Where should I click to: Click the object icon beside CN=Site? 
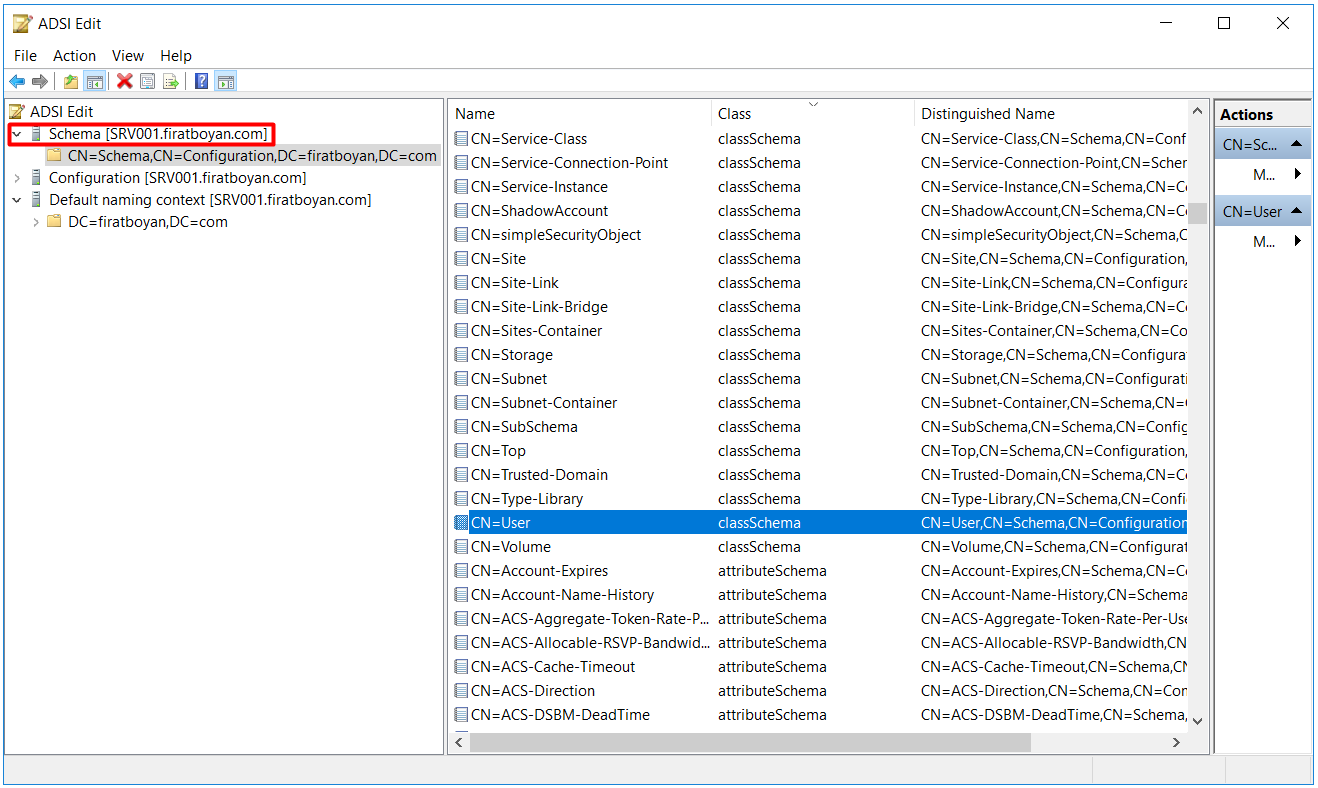[x=461, y=259]
